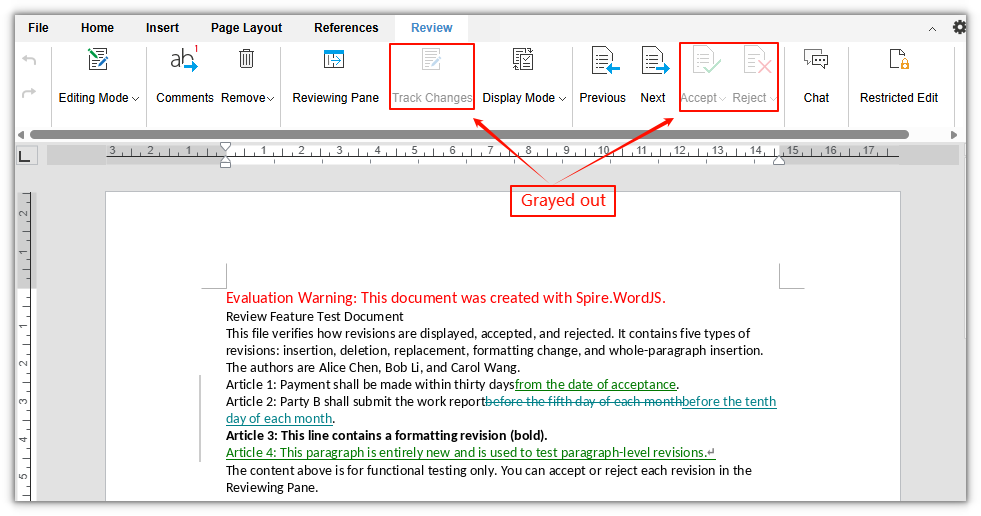Click the Editing Mode pencil icon
Viewport: 981px width, 516px height.
(98, 59)
